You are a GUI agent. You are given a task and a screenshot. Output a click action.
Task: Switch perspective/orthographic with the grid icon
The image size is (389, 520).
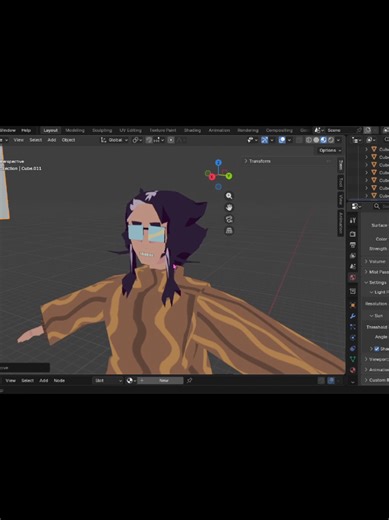coord(229,231)
